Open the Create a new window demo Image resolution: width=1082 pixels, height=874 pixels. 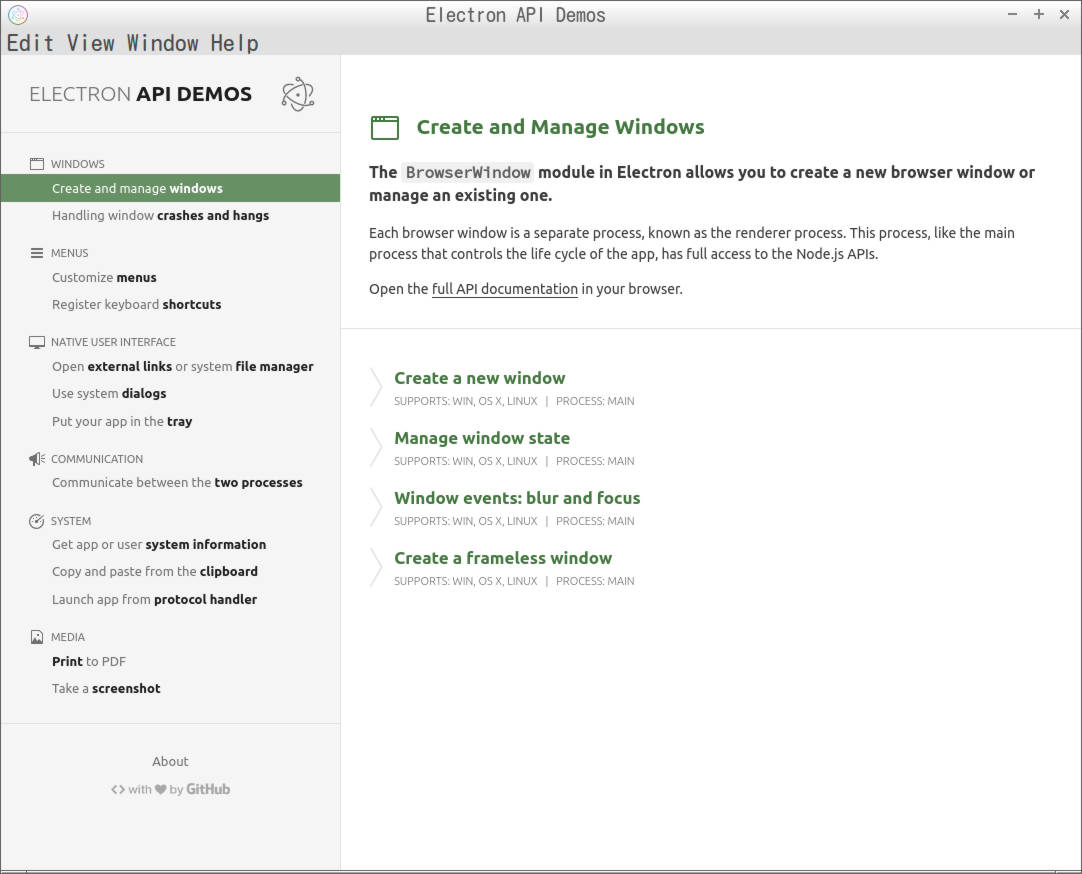480,378
